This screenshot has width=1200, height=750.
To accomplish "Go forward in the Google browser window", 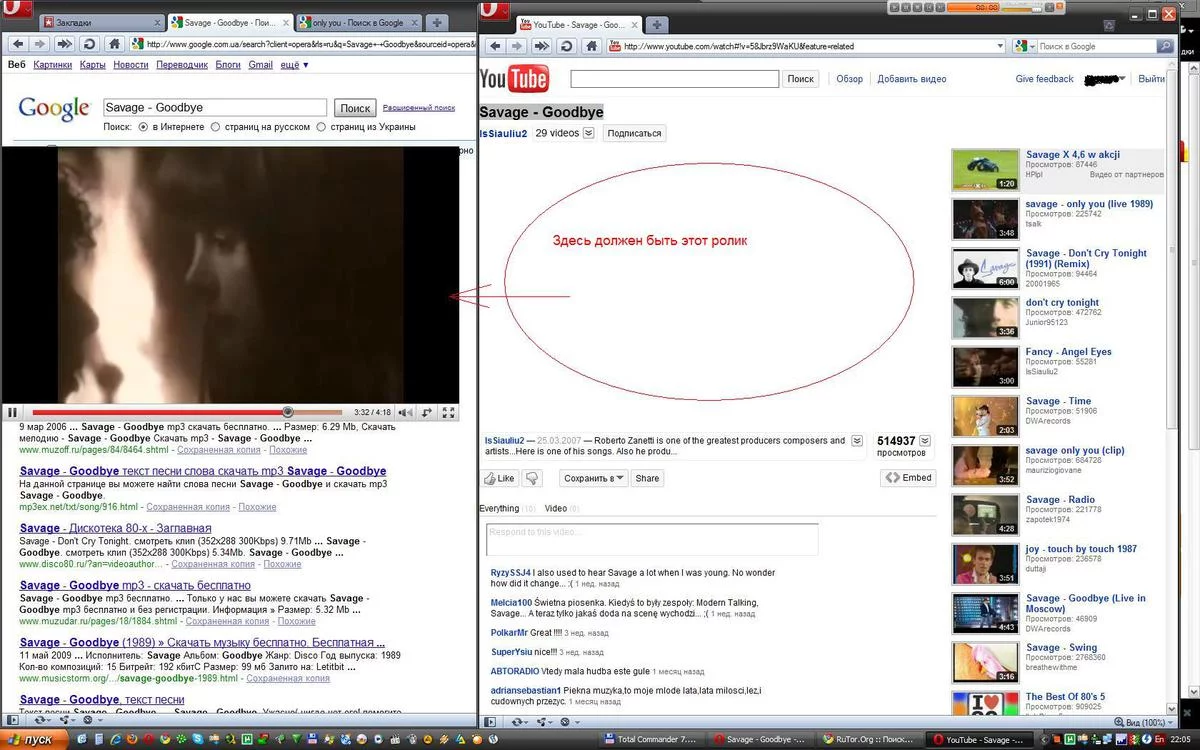I will pos(41,44).
